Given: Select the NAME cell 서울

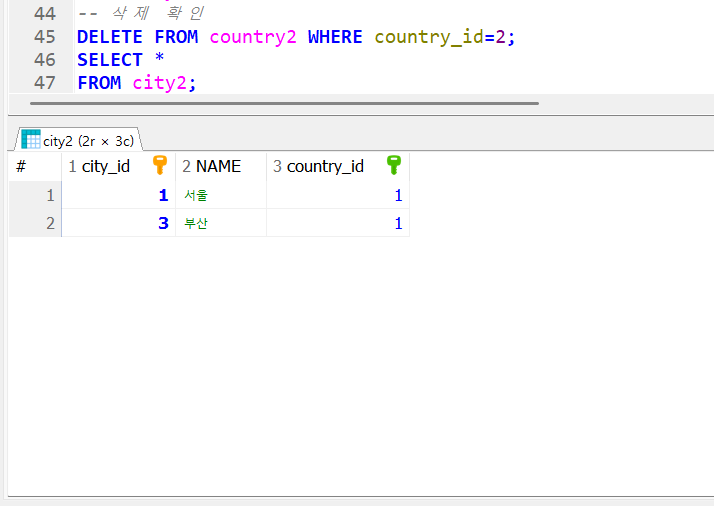Looking at the screenshot, I should (x=221, y=195).
